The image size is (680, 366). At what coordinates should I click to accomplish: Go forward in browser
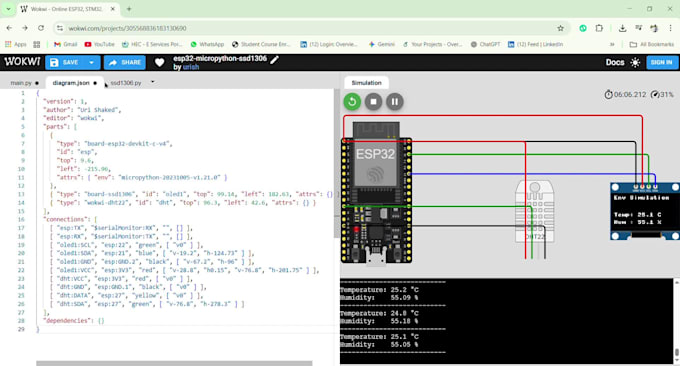coord(25,28)
